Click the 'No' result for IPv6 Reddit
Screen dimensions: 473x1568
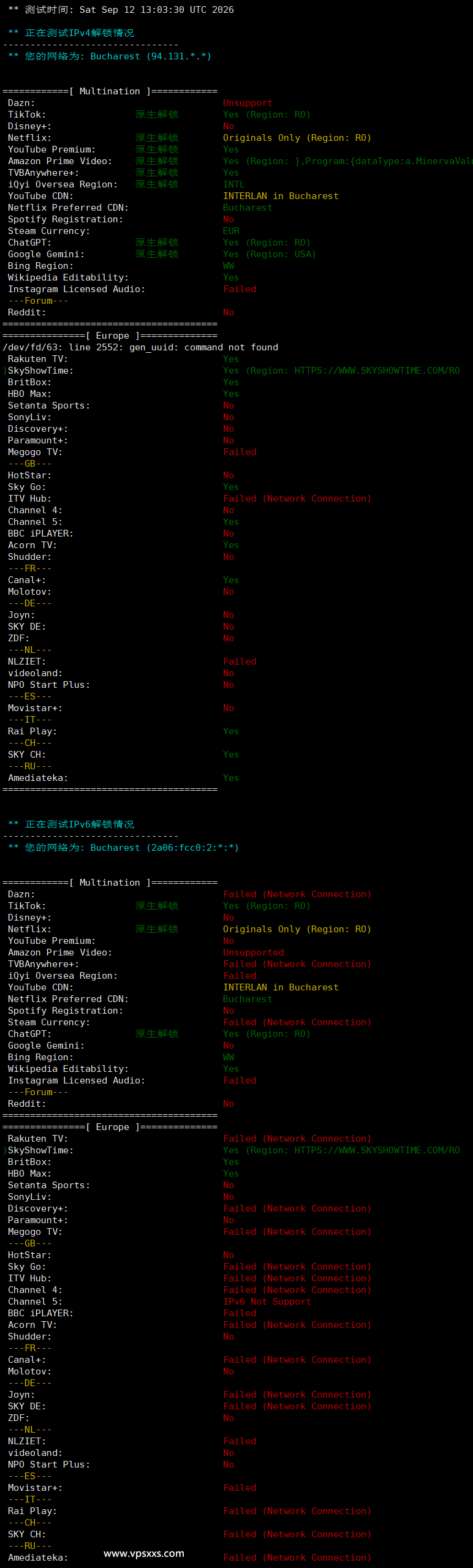pos(229,1104)
